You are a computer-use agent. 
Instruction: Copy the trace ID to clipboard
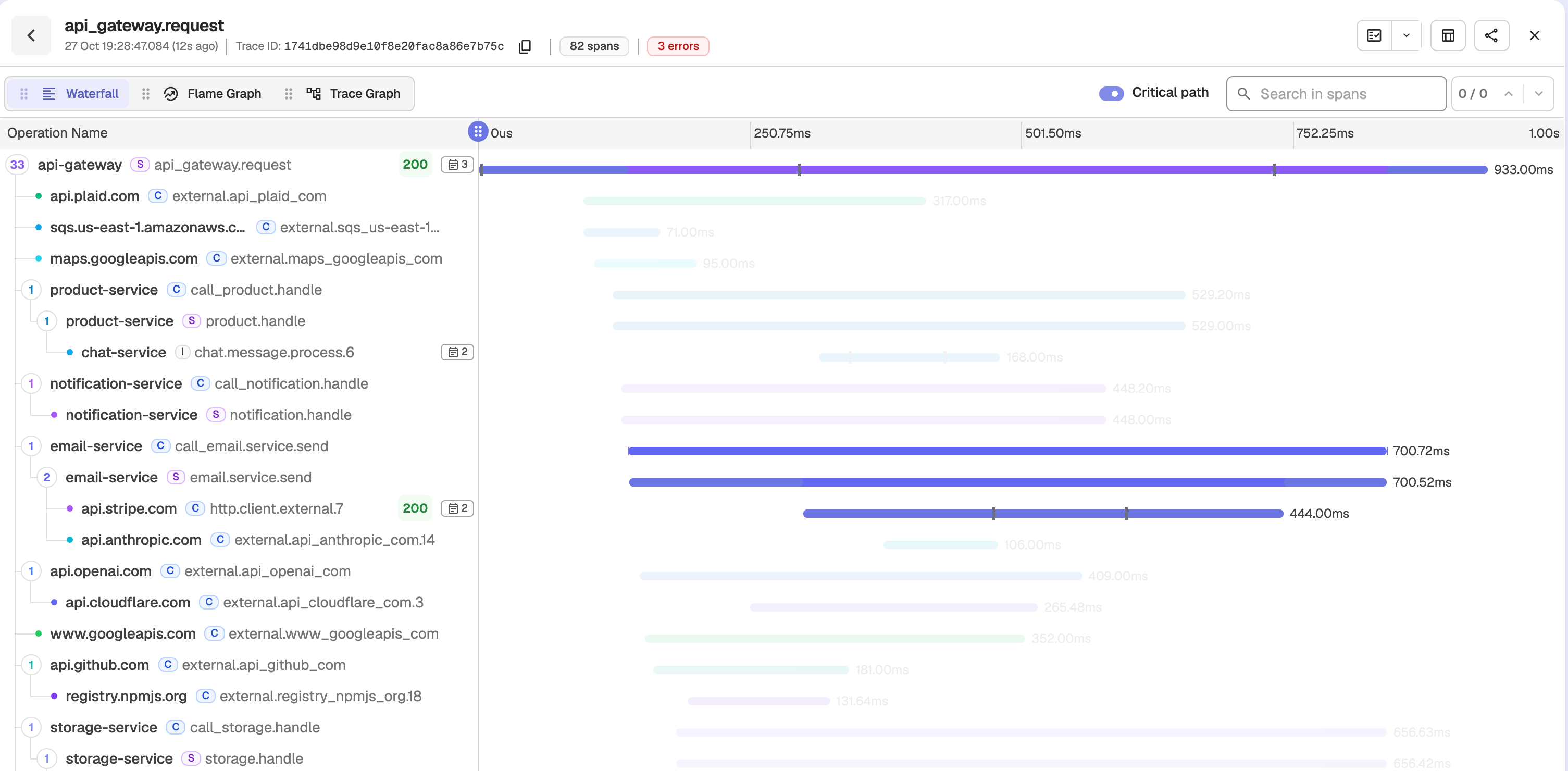tap(525, 46)
